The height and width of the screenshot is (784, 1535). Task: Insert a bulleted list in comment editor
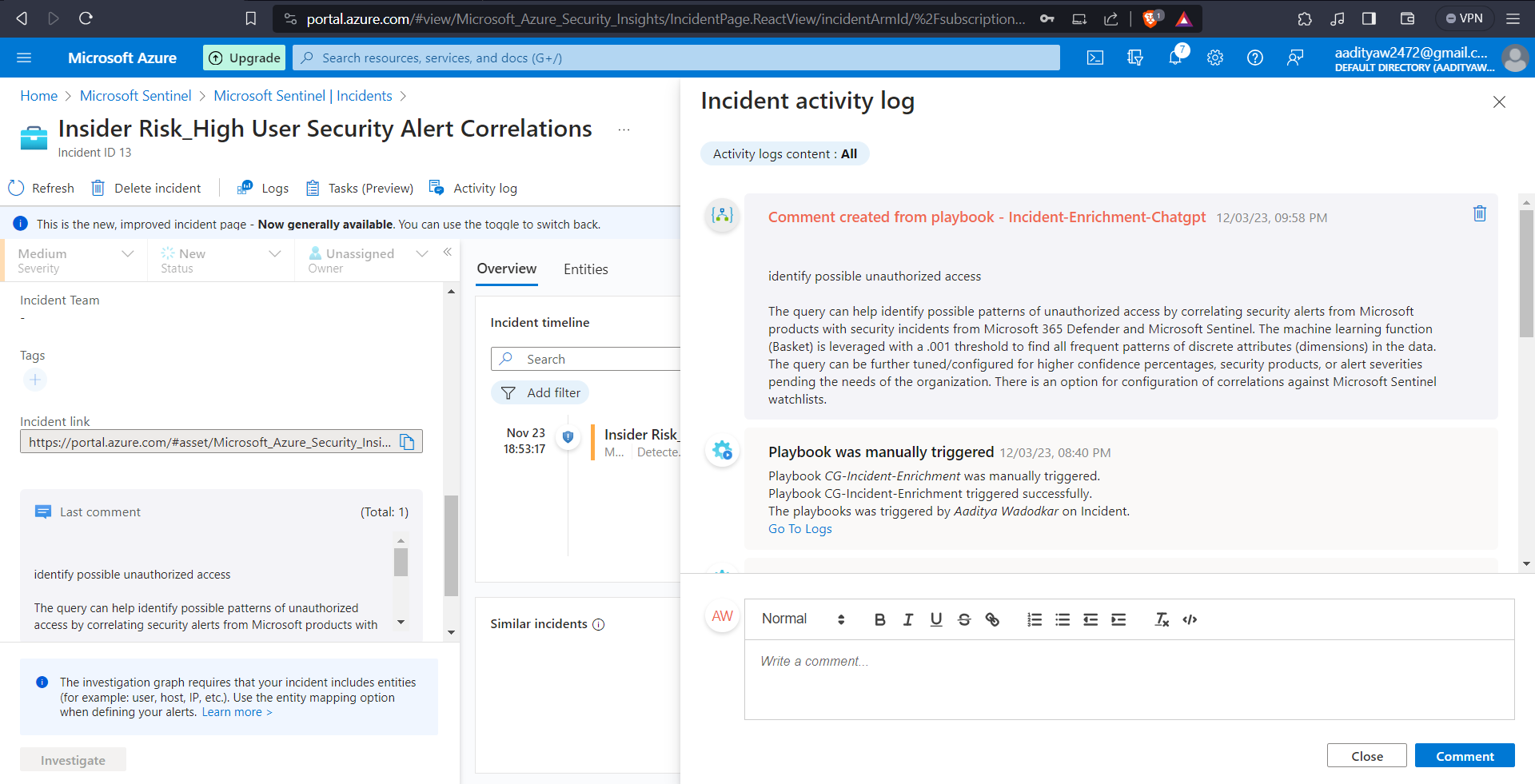(x=1063, y=619)
